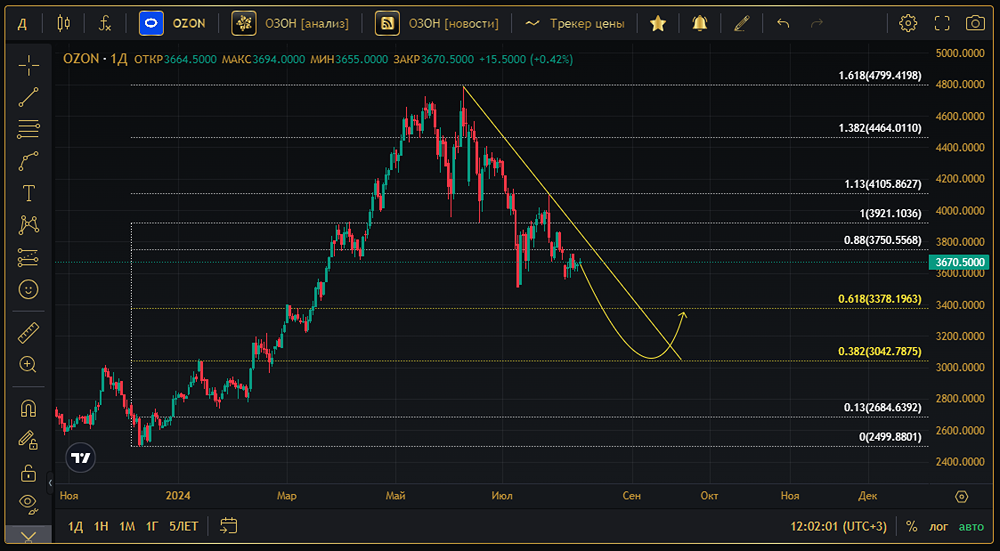Click the 0.13(2684.6392) Fibonacci level label
Screen dimensions: 1000x551
[x=883, y=408]
